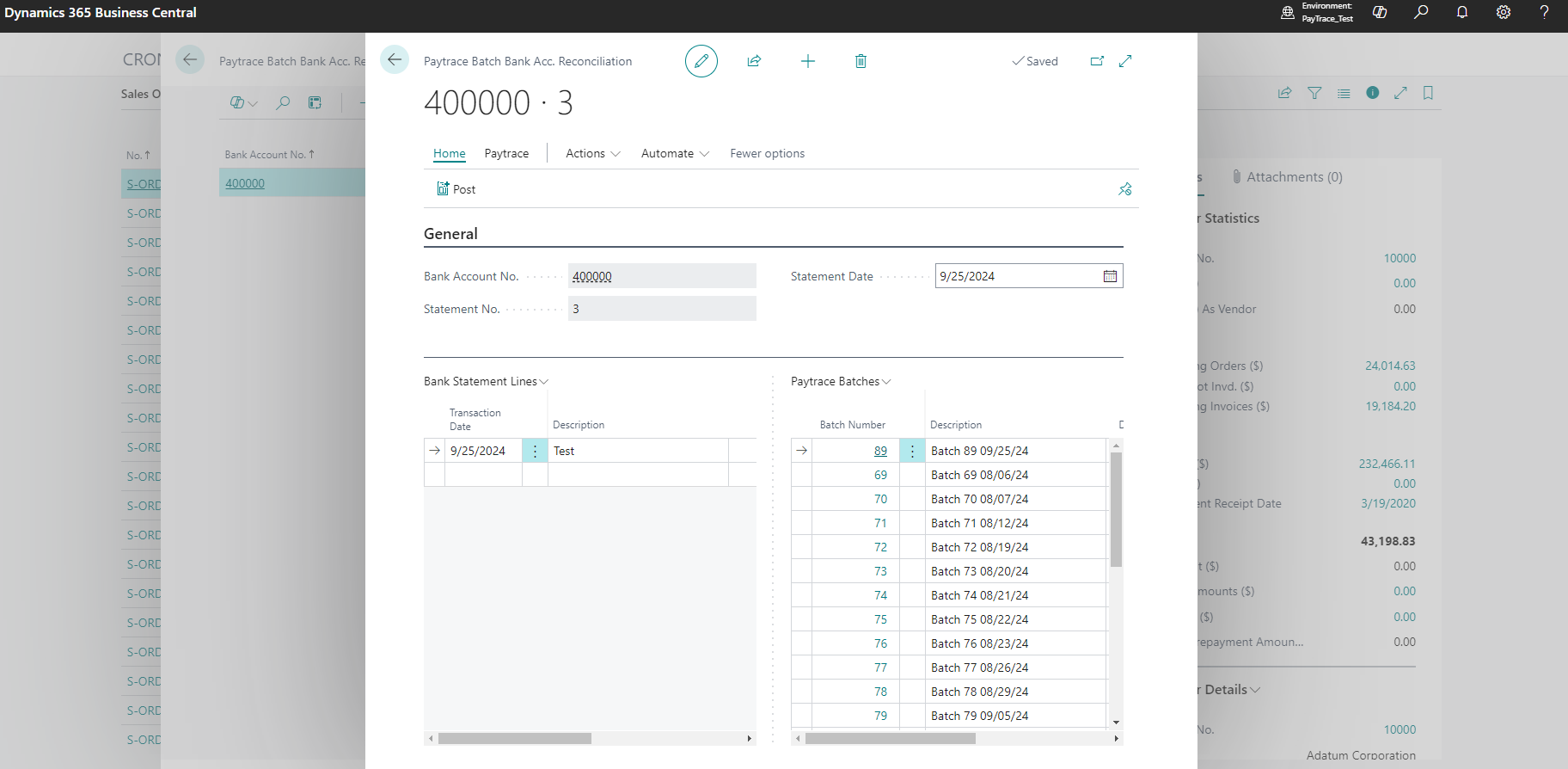Click the pin action bar icon
Image resolution: width=1568 pixels, height=769 pixels.
tap(1125, 189)
